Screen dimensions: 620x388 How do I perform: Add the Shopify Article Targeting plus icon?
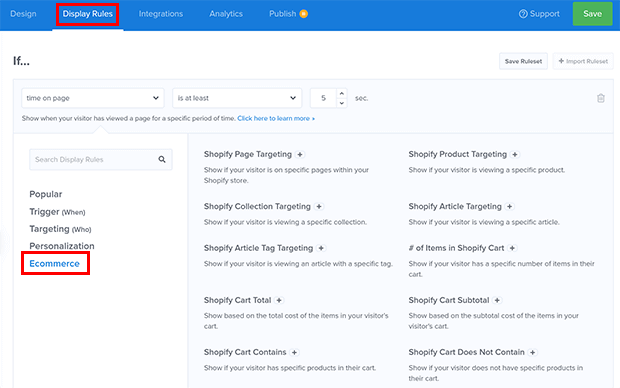click(x=510, y=206)
